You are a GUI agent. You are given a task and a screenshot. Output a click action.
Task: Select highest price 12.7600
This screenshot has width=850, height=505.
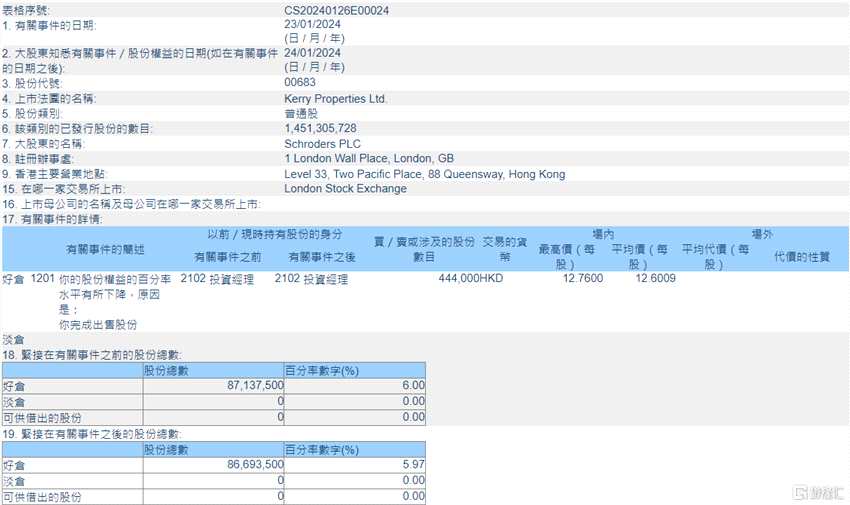coord(583,279)
